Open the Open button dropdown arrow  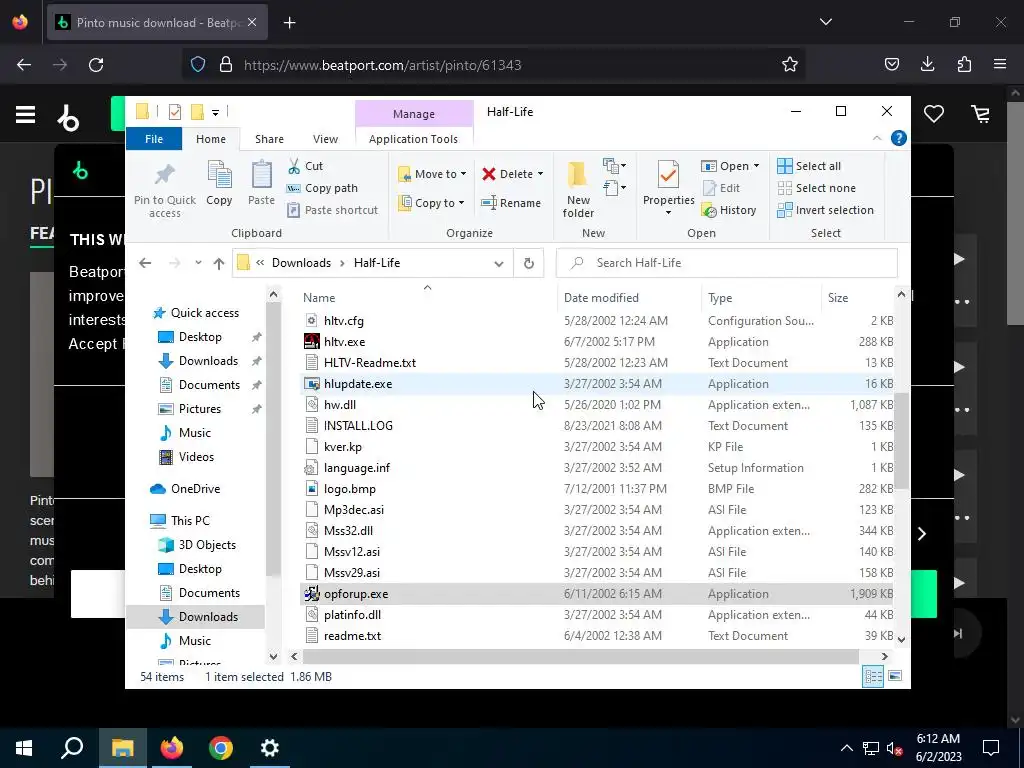(756, 166)
